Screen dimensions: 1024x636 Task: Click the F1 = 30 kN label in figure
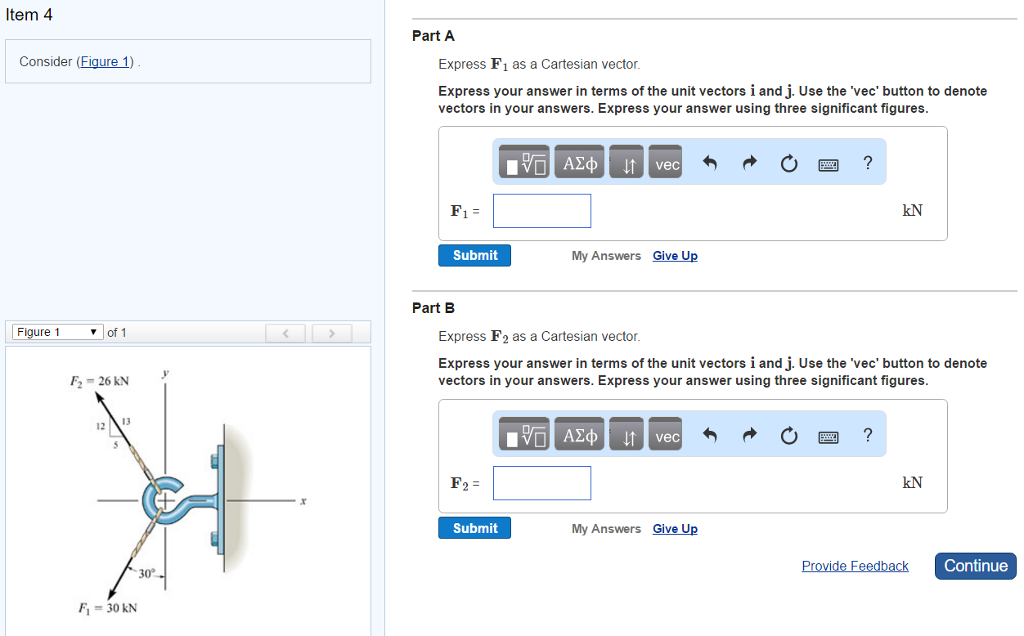click(x=108, y=608)
